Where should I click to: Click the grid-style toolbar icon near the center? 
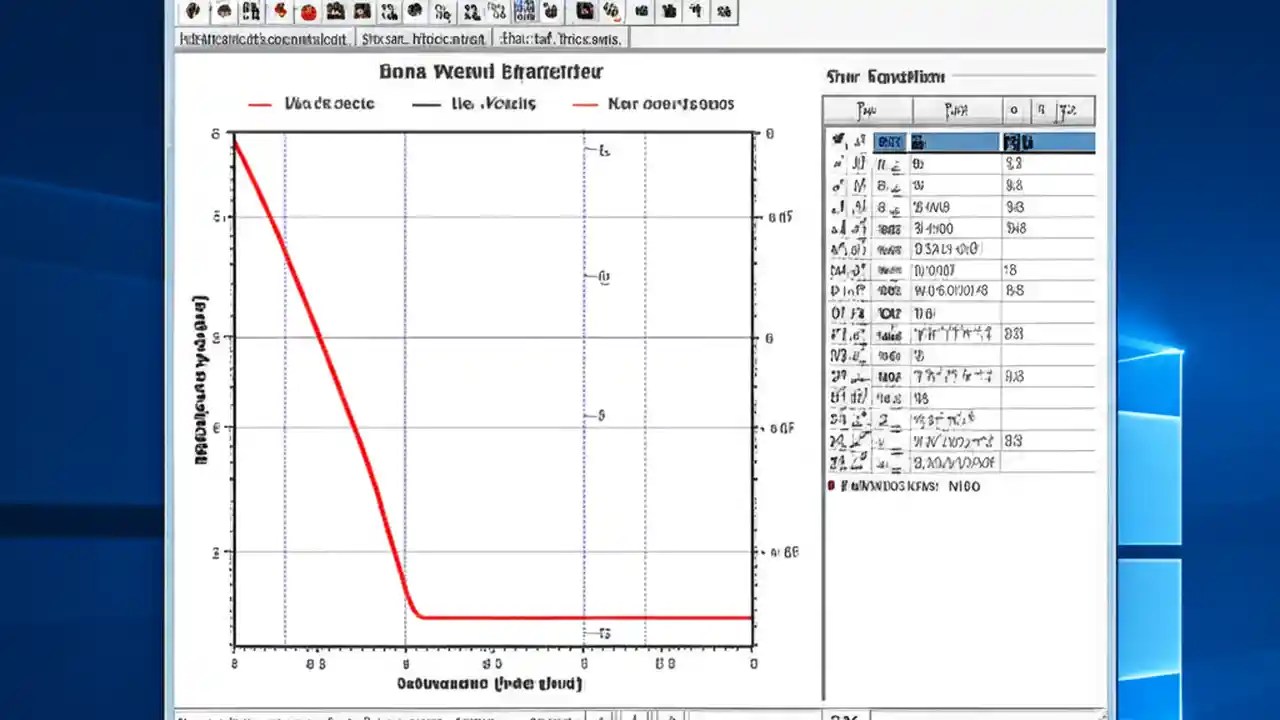coord(524,11)
